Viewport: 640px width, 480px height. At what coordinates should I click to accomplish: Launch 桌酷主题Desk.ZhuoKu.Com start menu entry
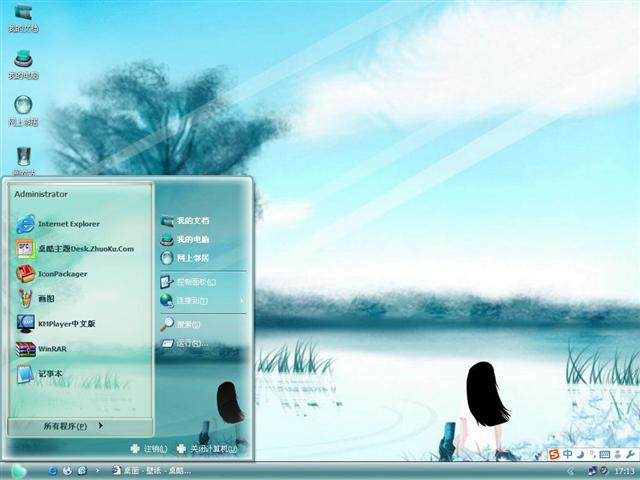pyautogui.click(x=75, y=249)
